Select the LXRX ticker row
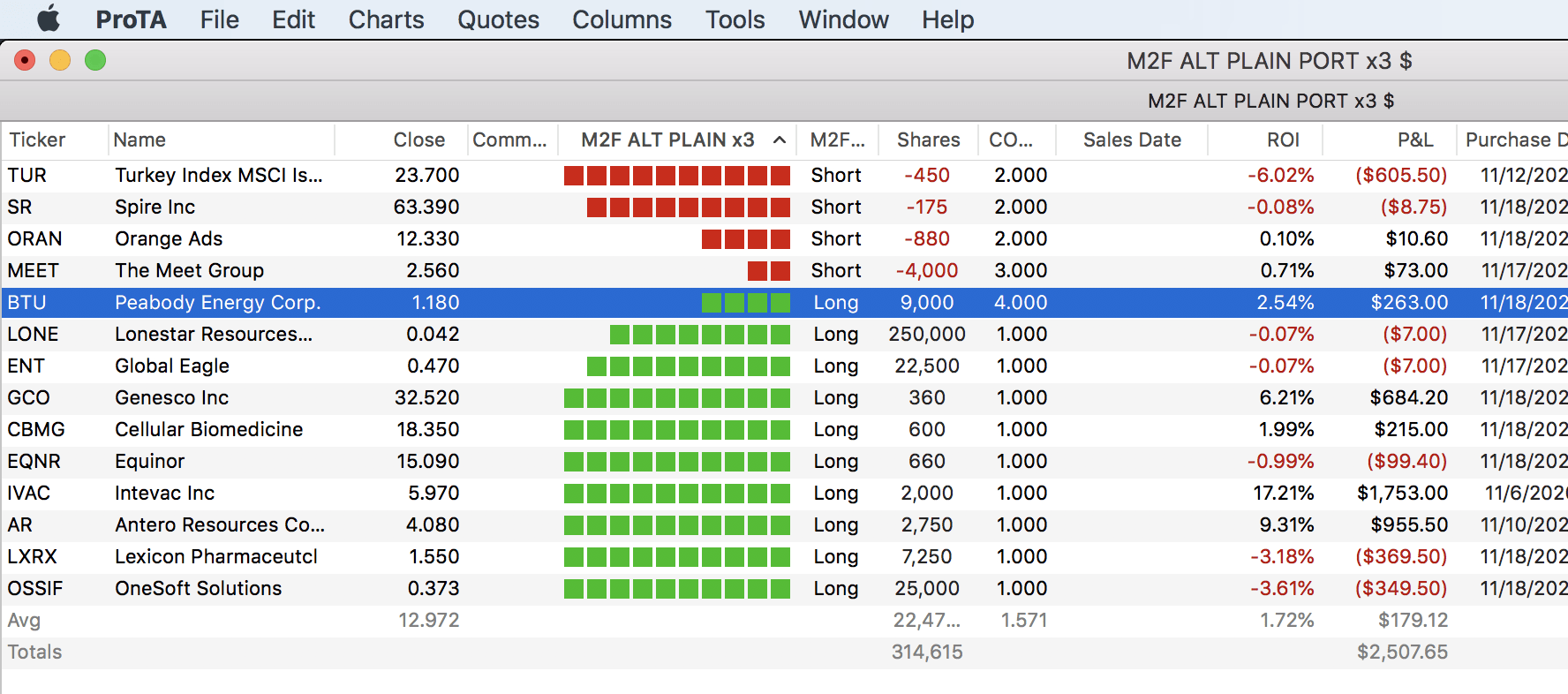The image size is (1568, 694). pyautogui.click(x=784, y=556)
